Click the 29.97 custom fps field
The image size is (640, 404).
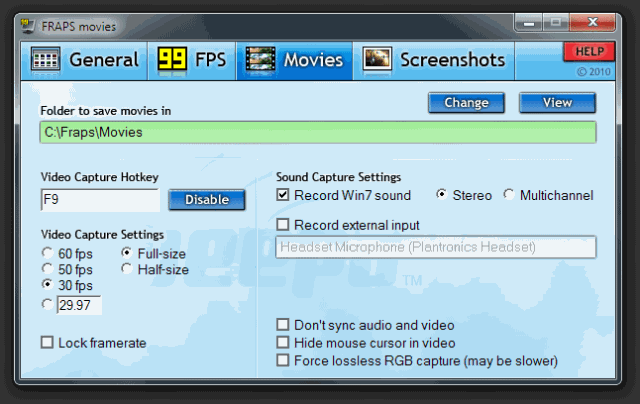79,305
